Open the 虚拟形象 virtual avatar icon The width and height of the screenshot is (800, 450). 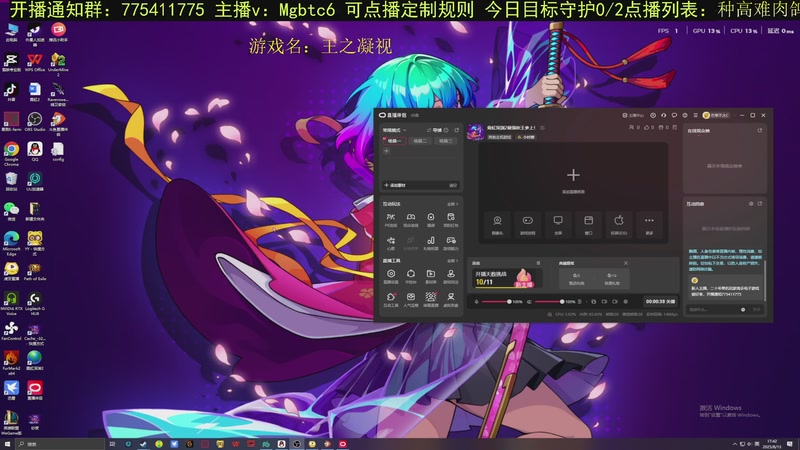coord(451,299)
